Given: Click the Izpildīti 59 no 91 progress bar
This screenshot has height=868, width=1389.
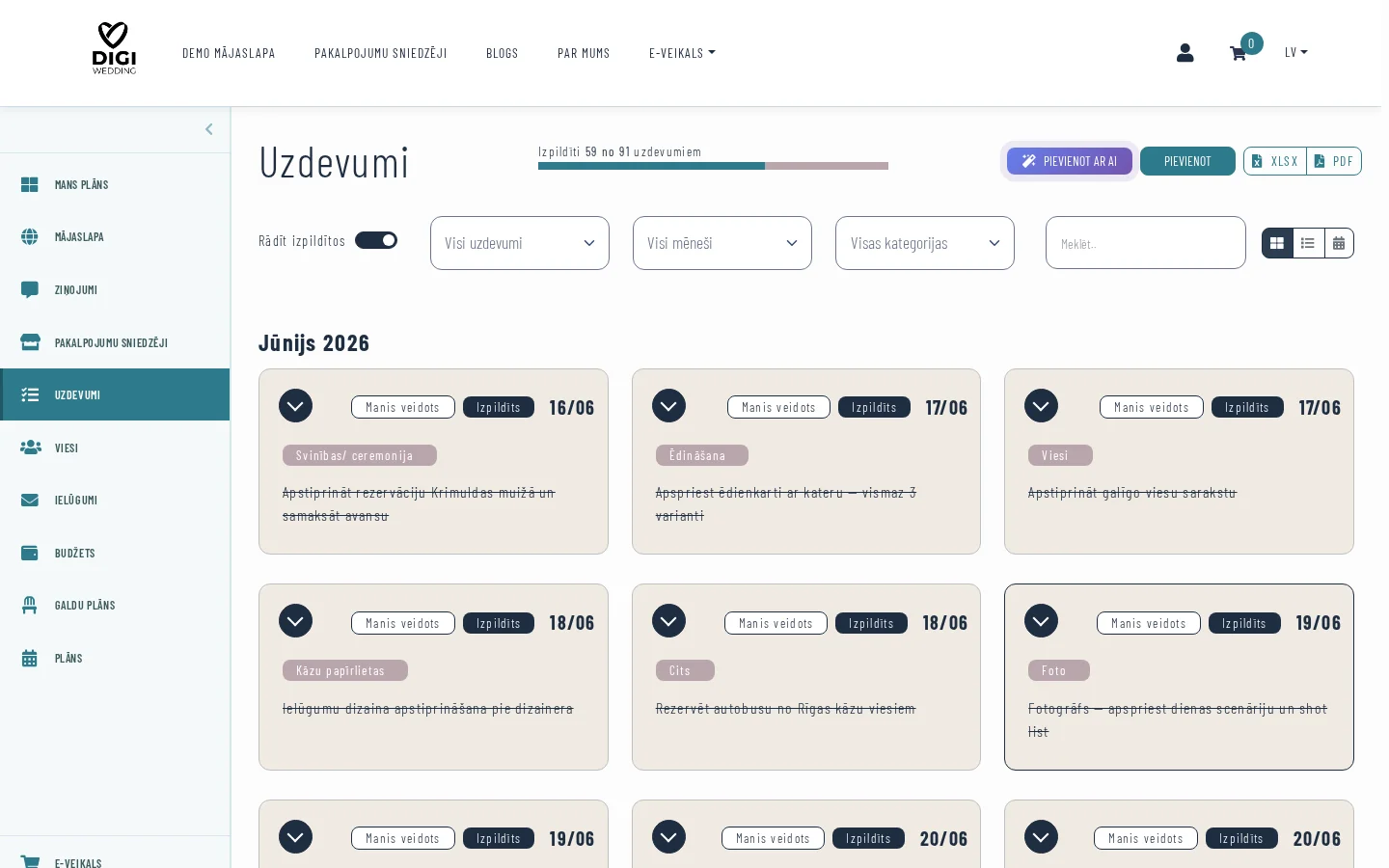Looking at the screenshot, I should pos(713,166).
